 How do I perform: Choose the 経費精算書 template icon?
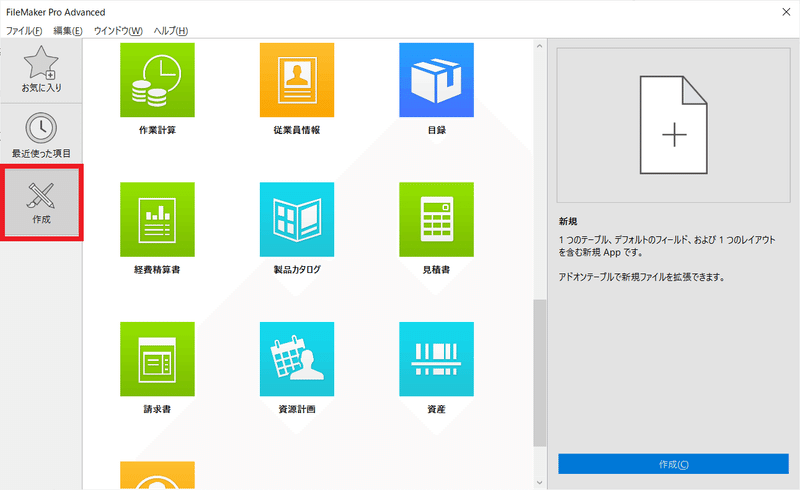pyautogui.click(x=157, y=219)
